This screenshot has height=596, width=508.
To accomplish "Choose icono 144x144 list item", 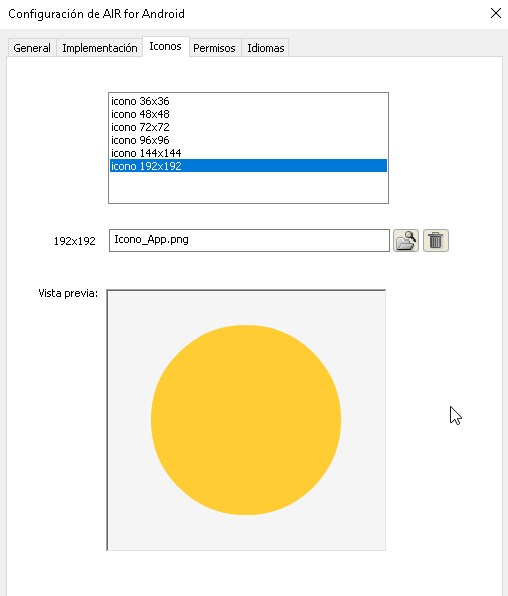I will pos(248,153).
